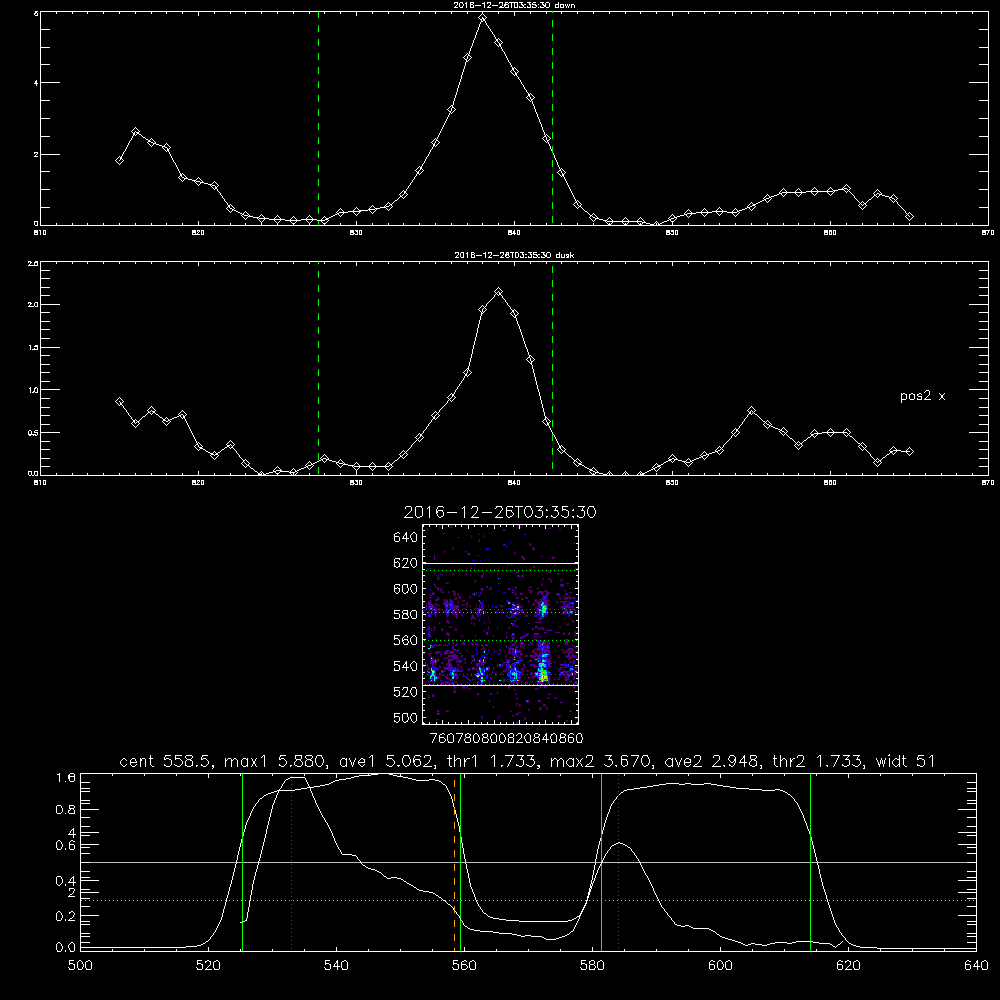
Task: Click the leftmost diamond marker in dusk plot
Action: click(x=119, y=402)
